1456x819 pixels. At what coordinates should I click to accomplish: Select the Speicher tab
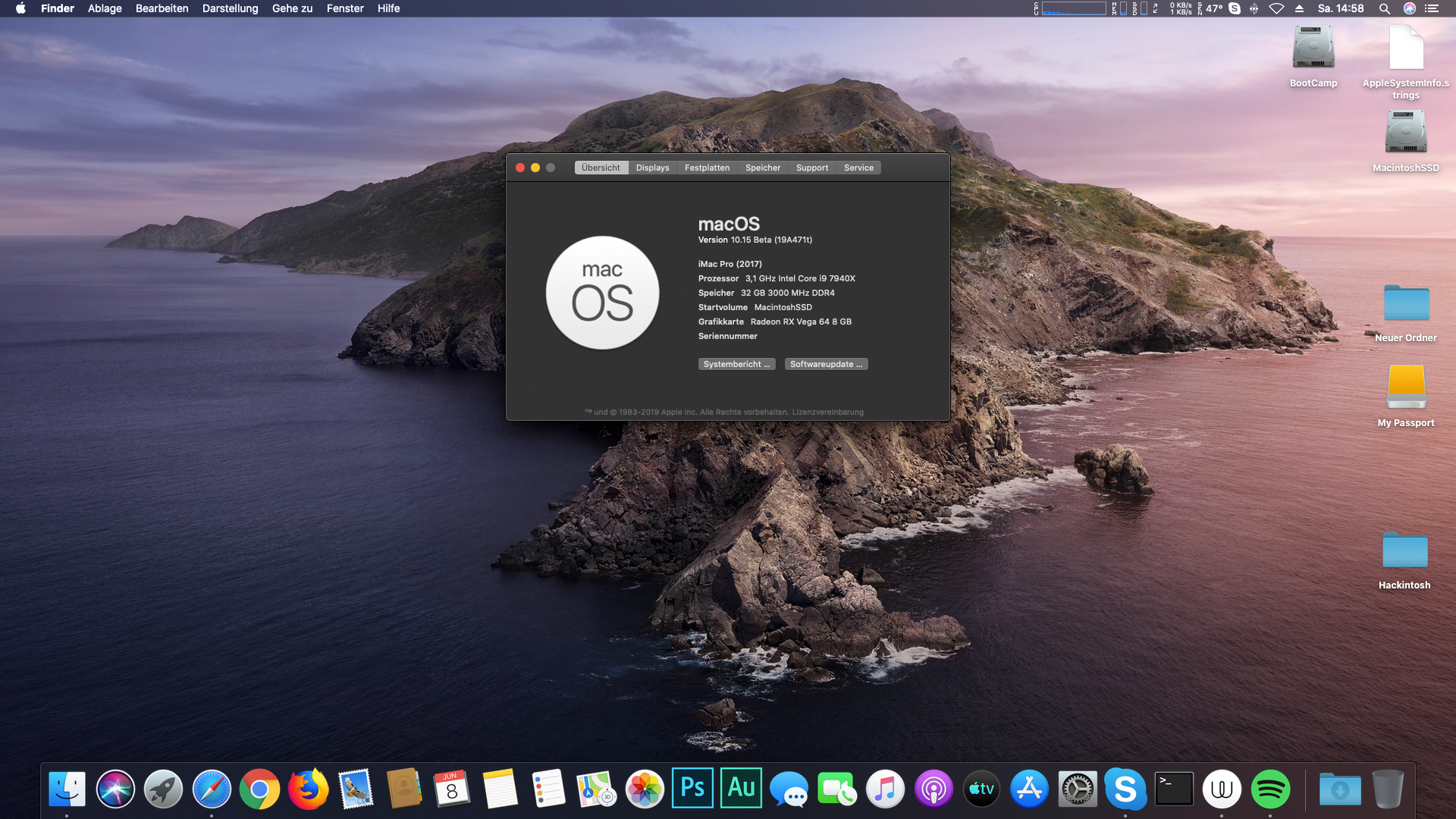pyautogui.click(x=762, y=168)
